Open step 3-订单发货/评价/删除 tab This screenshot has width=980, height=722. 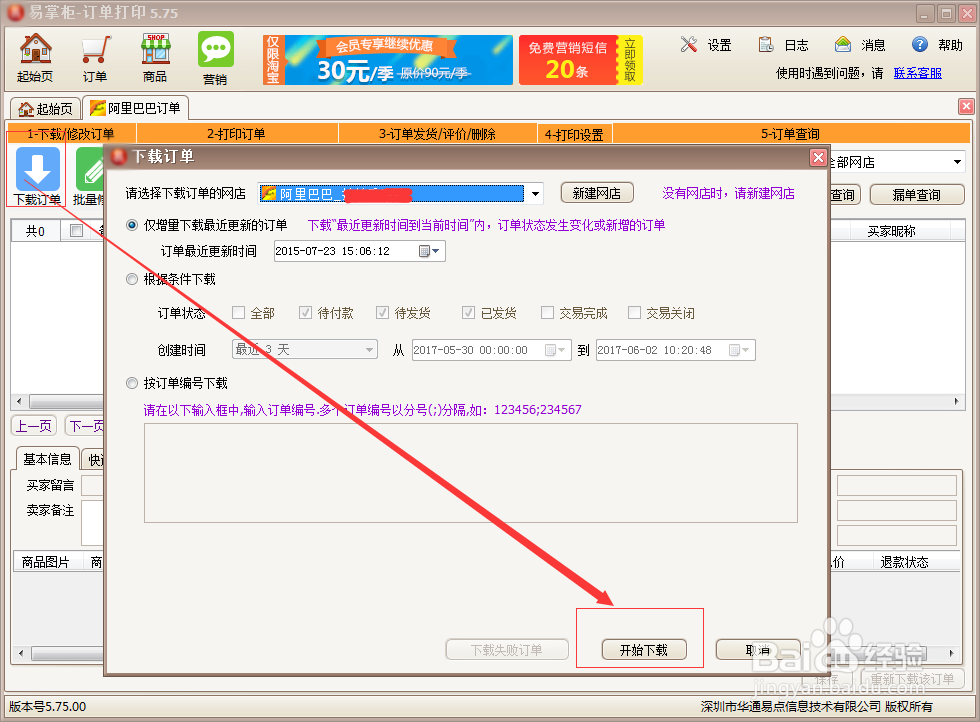438,134
